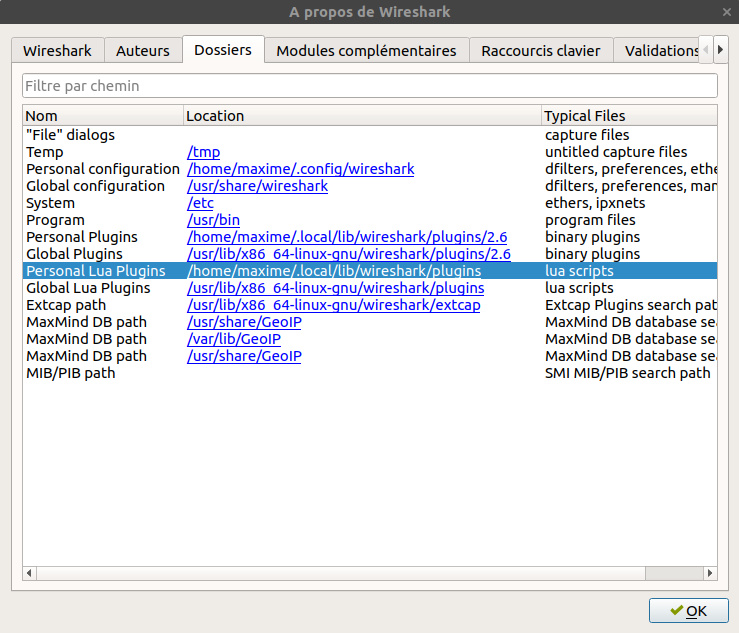Open the /usr/bin location link

(213, 220)
